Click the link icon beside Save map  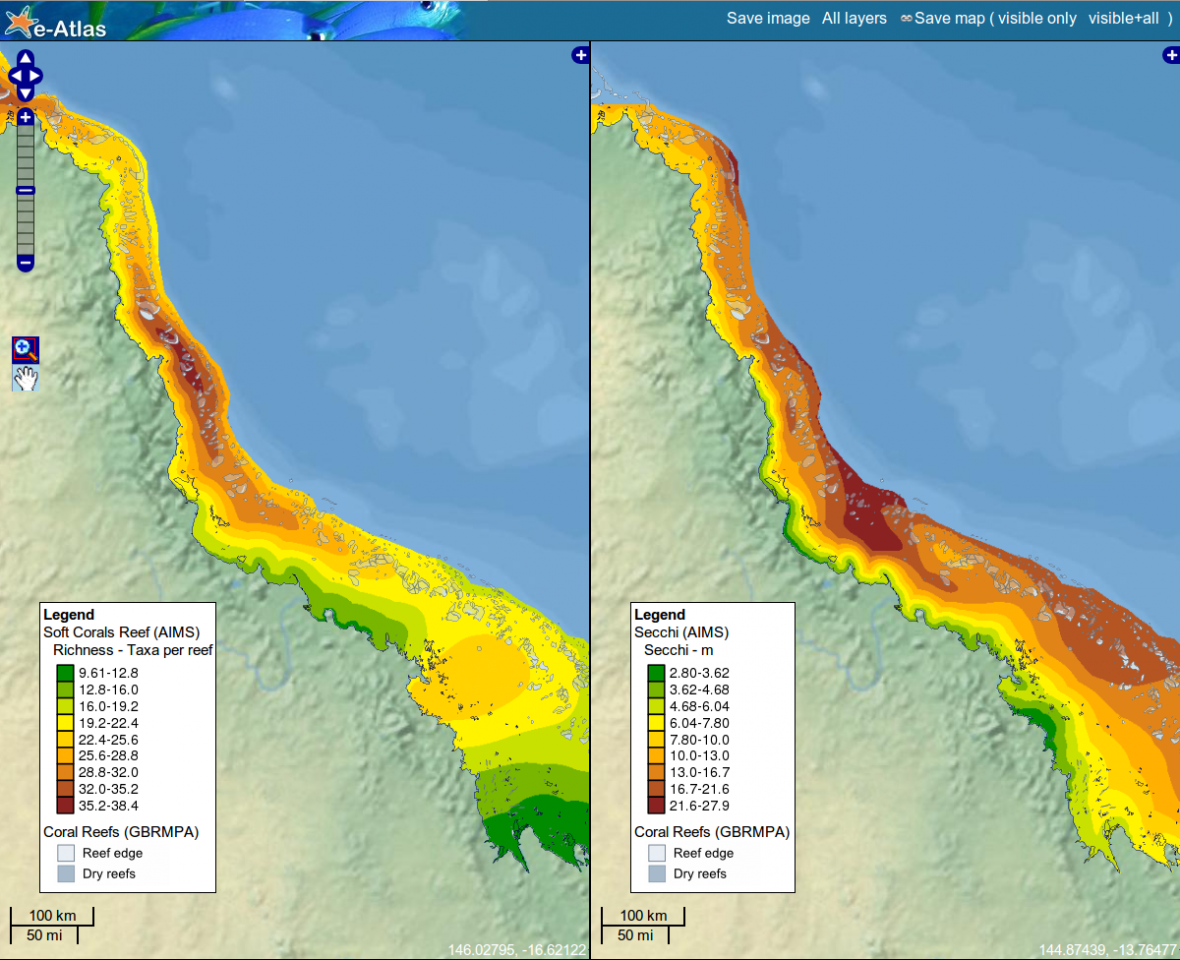pos(906,18)
